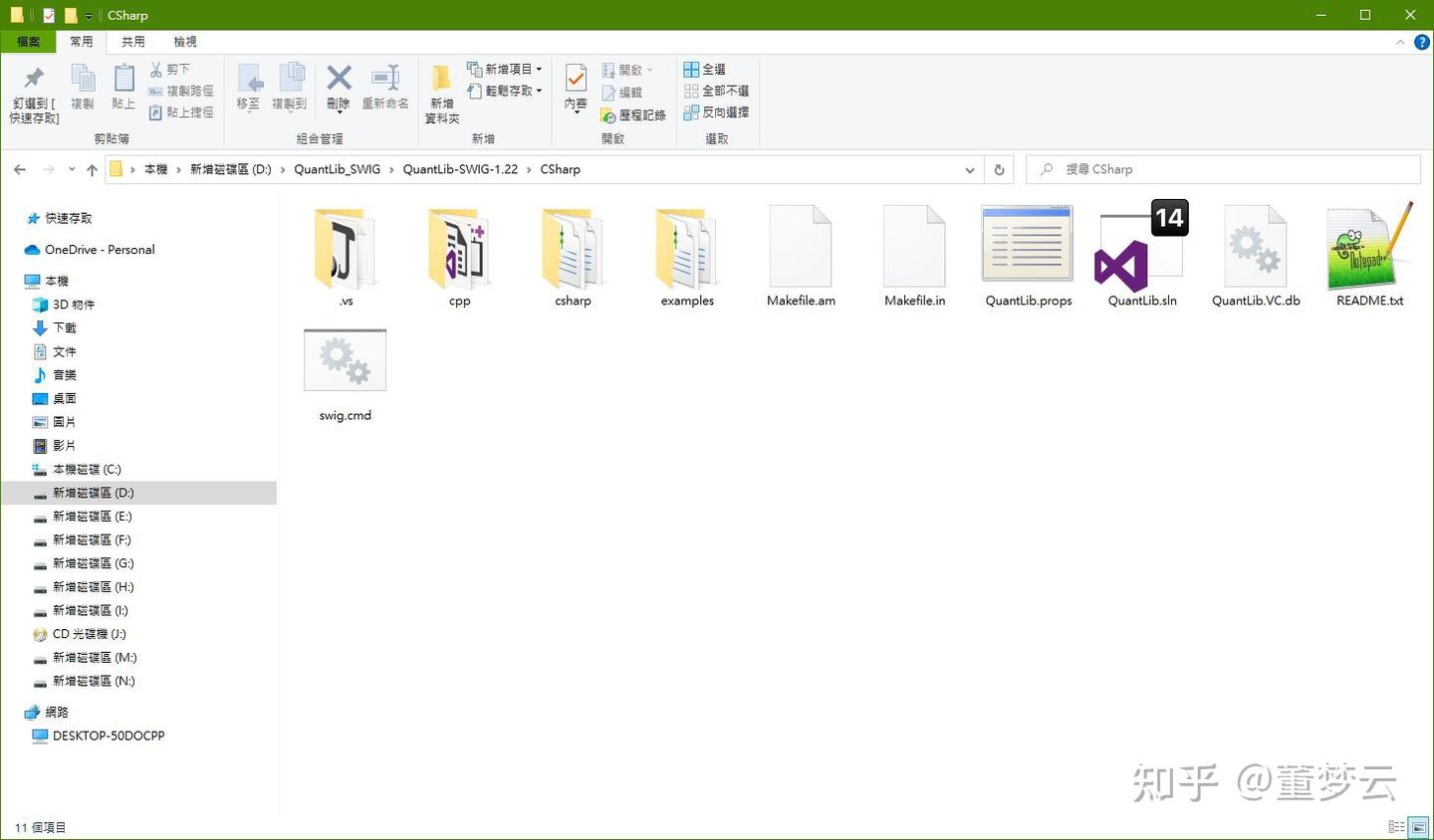Click the Search CSharp input box
This screenshot has width=1434, height=840.
[1223, 169]
